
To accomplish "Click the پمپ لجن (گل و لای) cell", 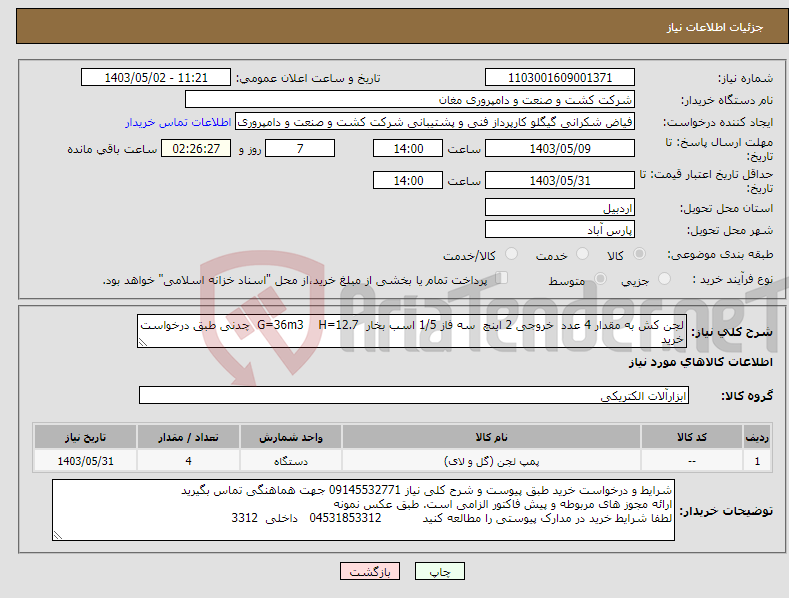I will pyautogui.click(x=491, y=461).
